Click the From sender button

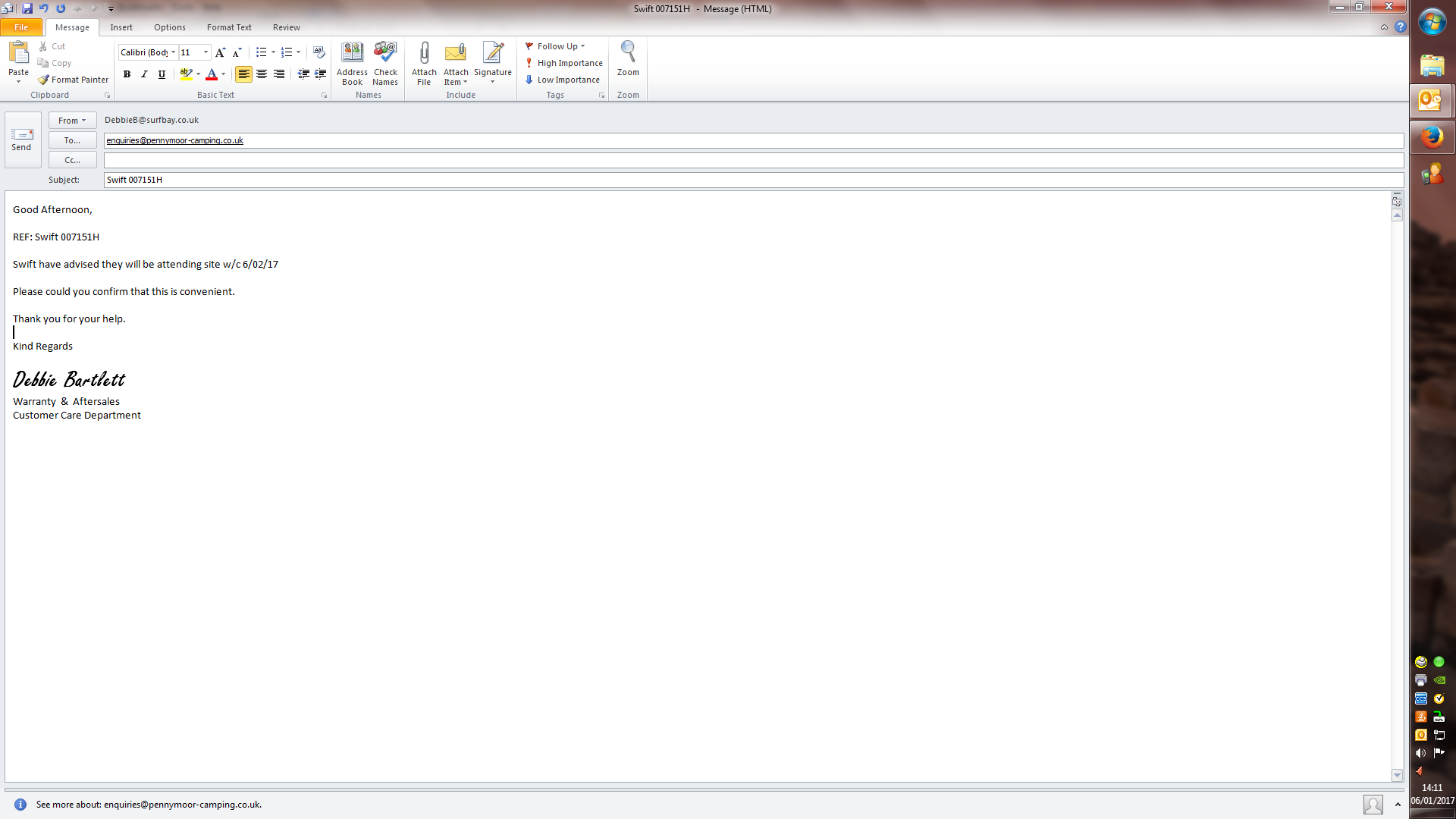[73, 121]
